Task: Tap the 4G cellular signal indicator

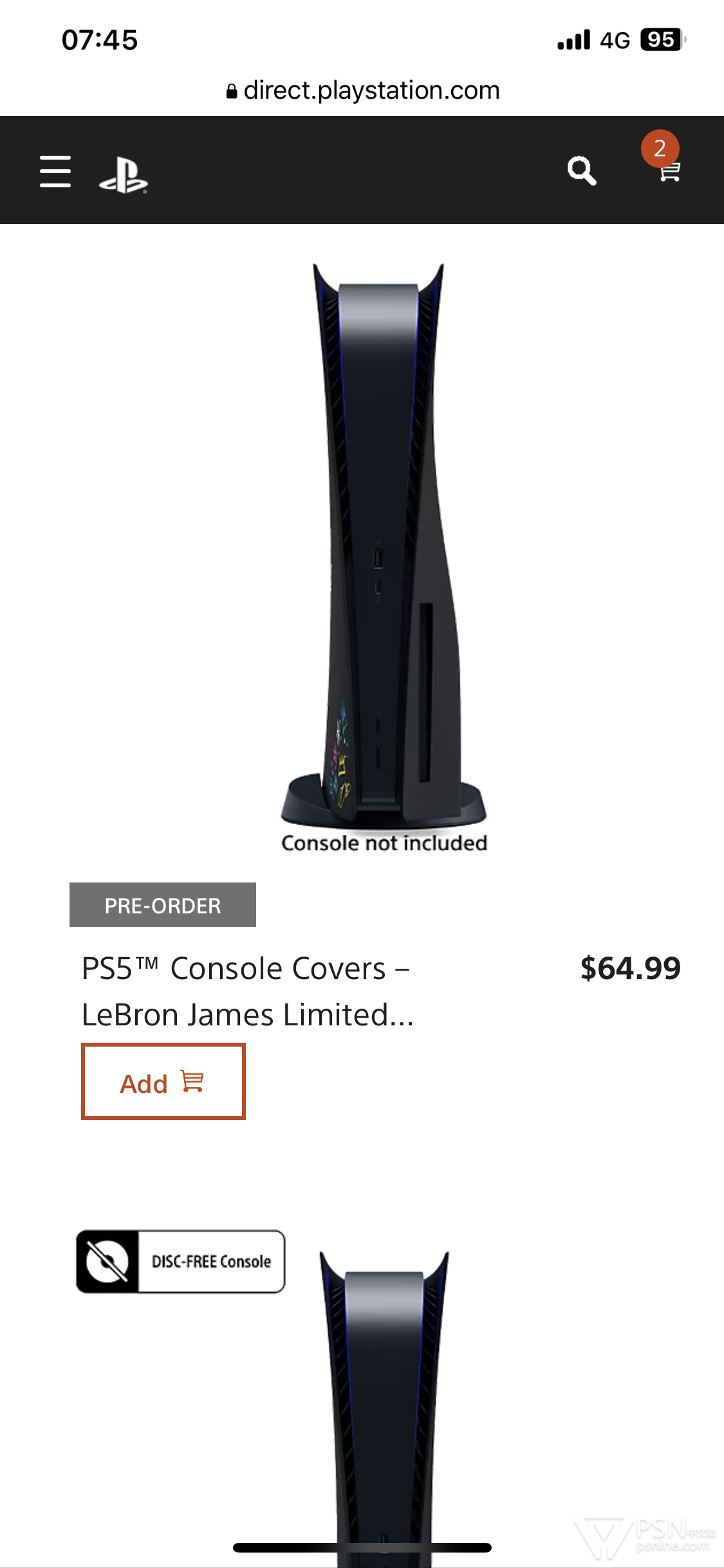Action: click(615, 41)
